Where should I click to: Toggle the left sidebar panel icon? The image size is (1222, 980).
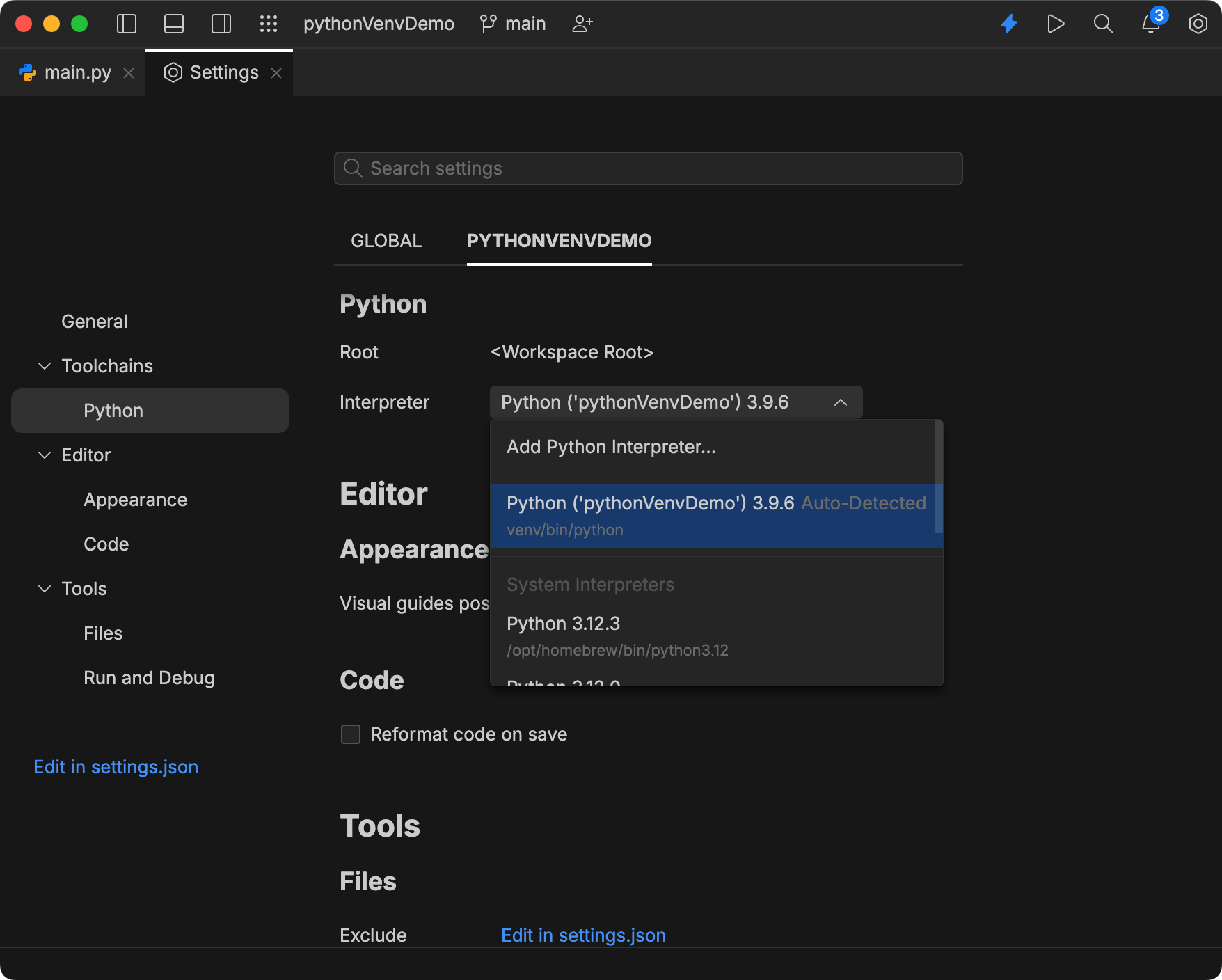[x=127, y=24]
